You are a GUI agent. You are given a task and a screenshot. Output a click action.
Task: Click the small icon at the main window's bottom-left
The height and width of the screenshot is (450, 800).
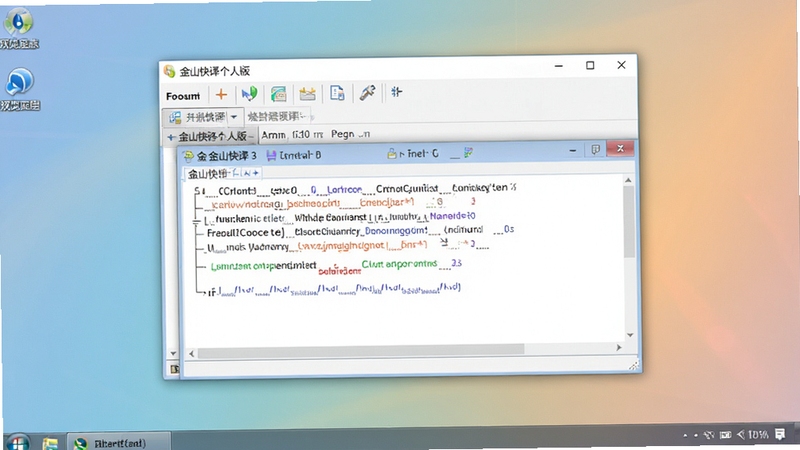[174, 369]
